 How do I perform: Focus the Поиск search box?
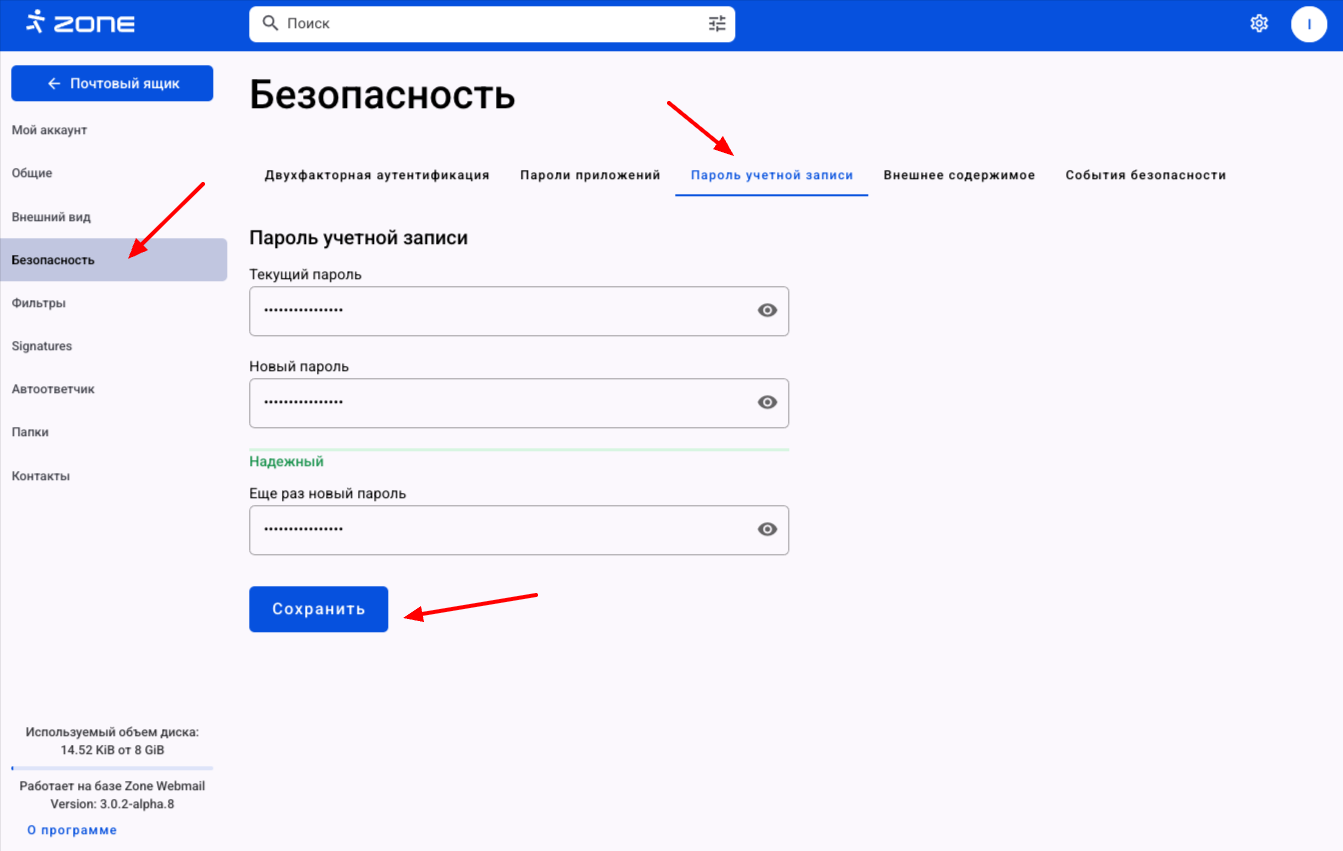point(490,23)
